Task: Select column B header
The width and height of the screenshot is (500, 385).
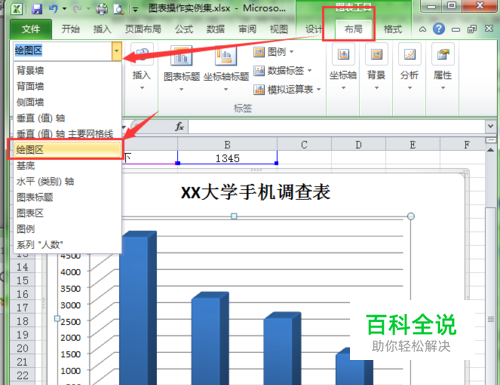Action: coord(227,145)
